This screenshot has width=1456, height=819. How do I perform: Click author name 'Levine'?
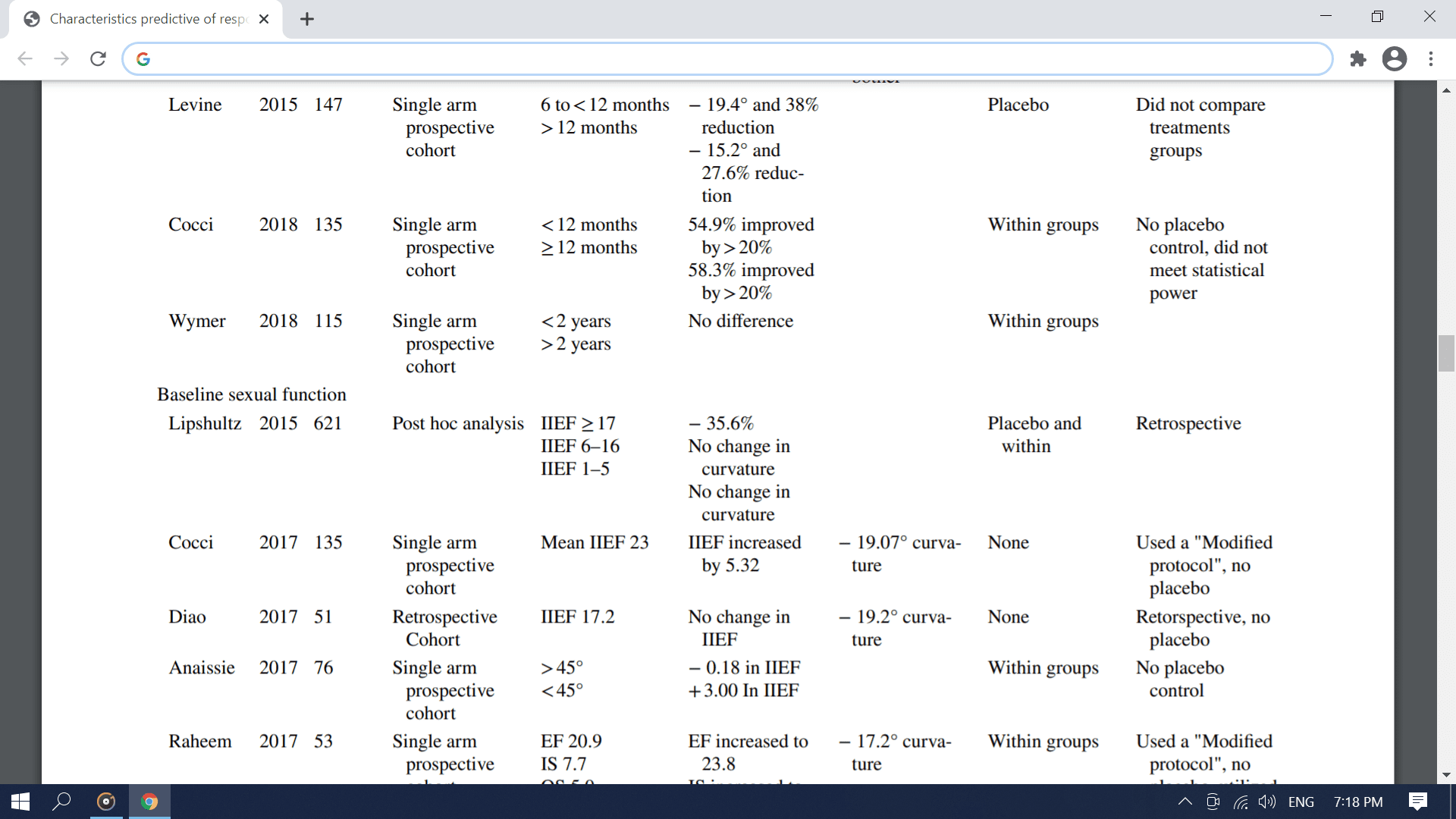195,105
